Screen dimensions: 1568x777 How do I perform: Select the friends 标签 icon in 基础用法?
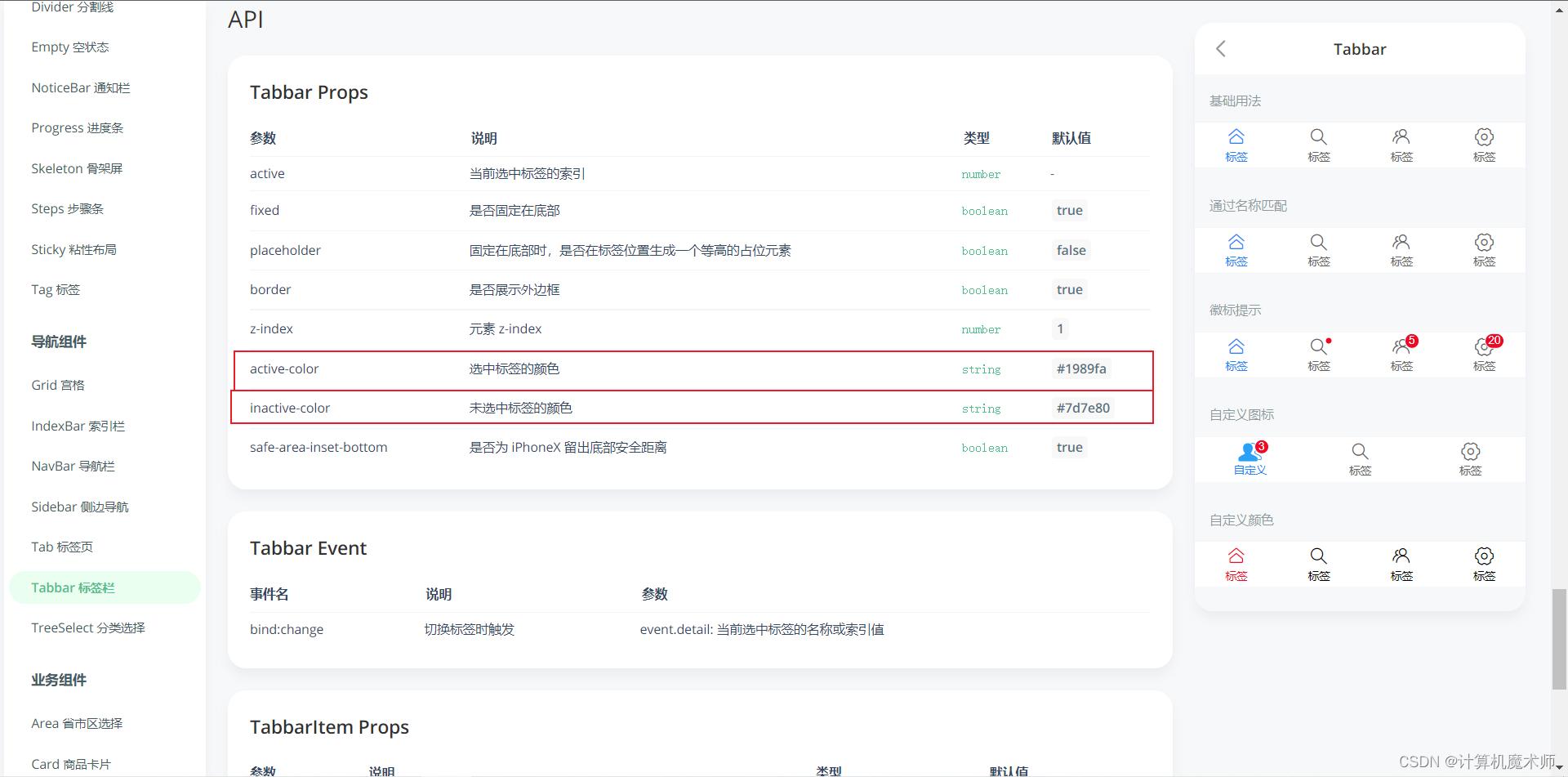pyautogui.click(x=1401, y=144)
